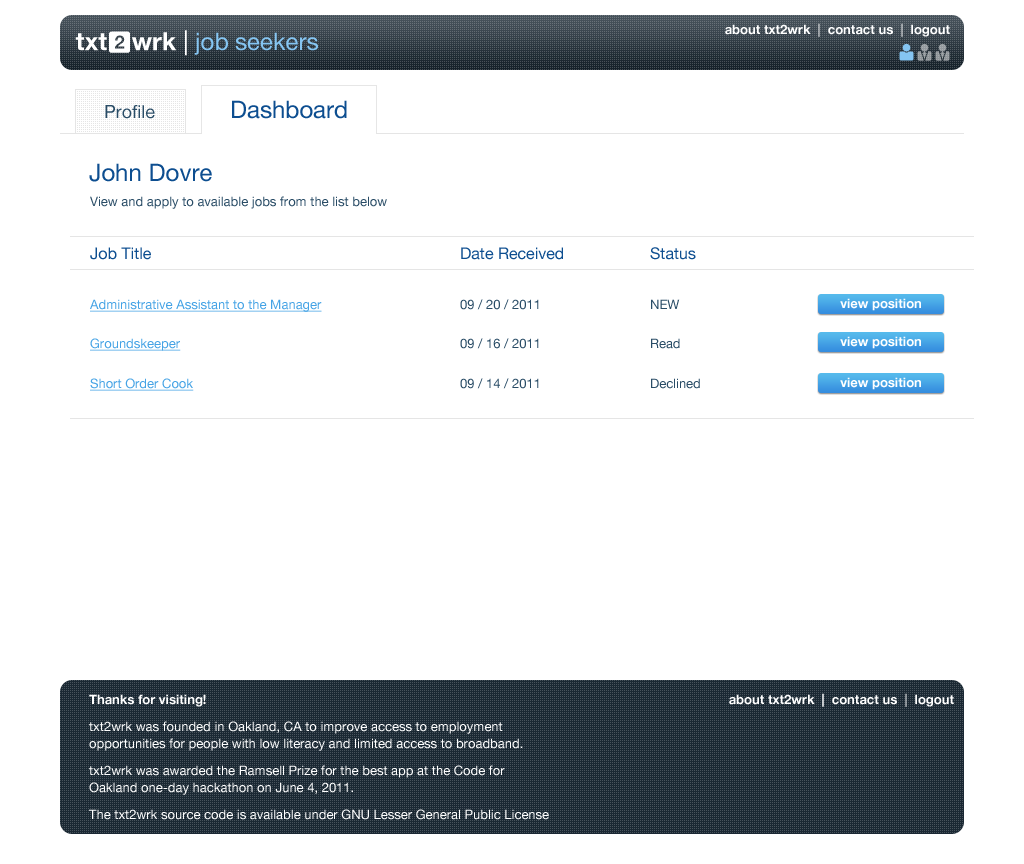Click the date 09 / 20 / 2011
The width and height of the screenshot is (1024, 864).
click(500, 305)
